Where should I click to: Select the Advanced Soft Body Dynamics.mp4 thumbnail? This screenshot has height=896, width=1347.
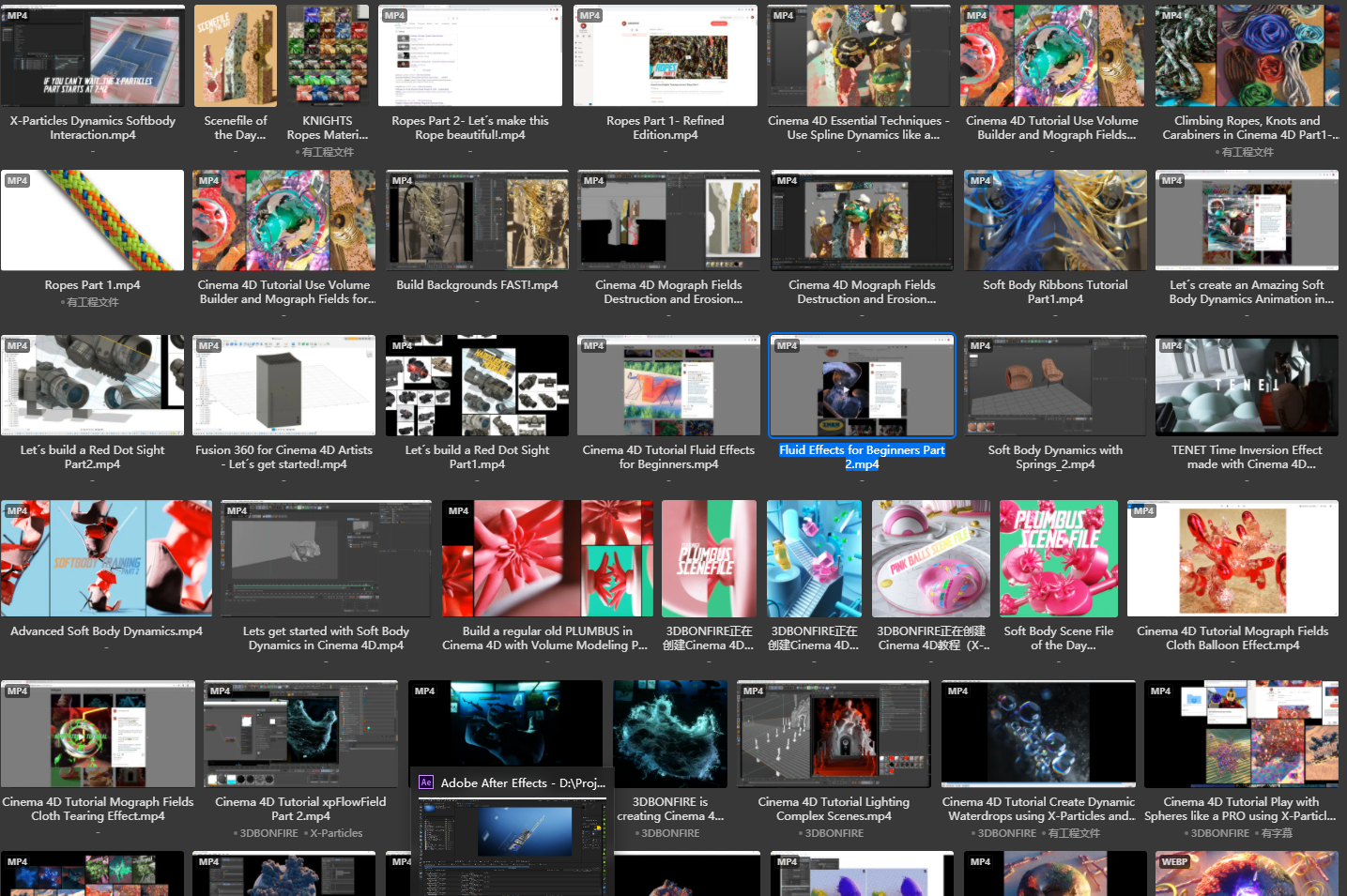[x=106, y=558]
